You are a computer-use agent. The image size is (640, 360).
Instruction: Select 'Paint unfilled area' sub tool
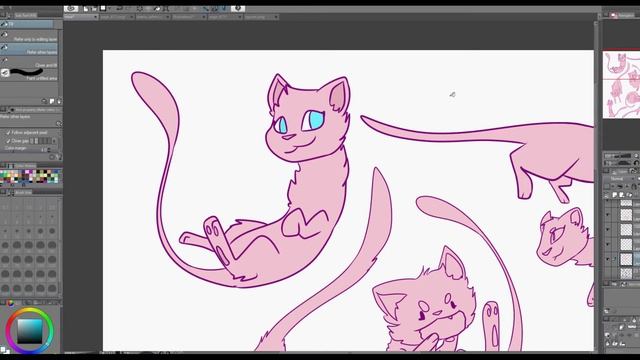pos(29,75)
